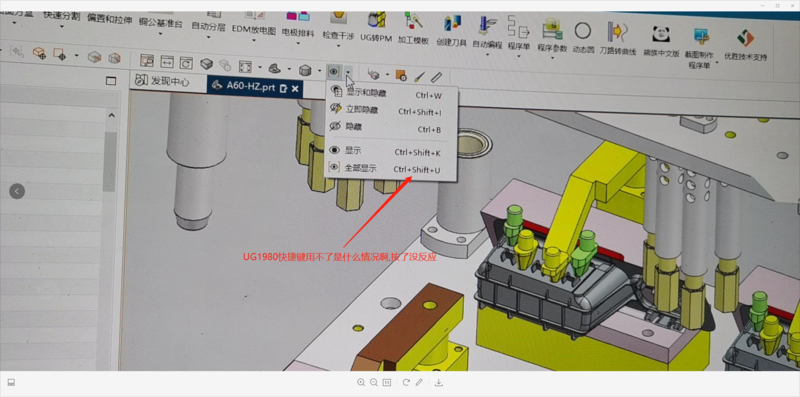Viewport: 800px width, 397px height.
Task: Expand the 自动编程 dropdown arrow
Action: coord(487,55)
